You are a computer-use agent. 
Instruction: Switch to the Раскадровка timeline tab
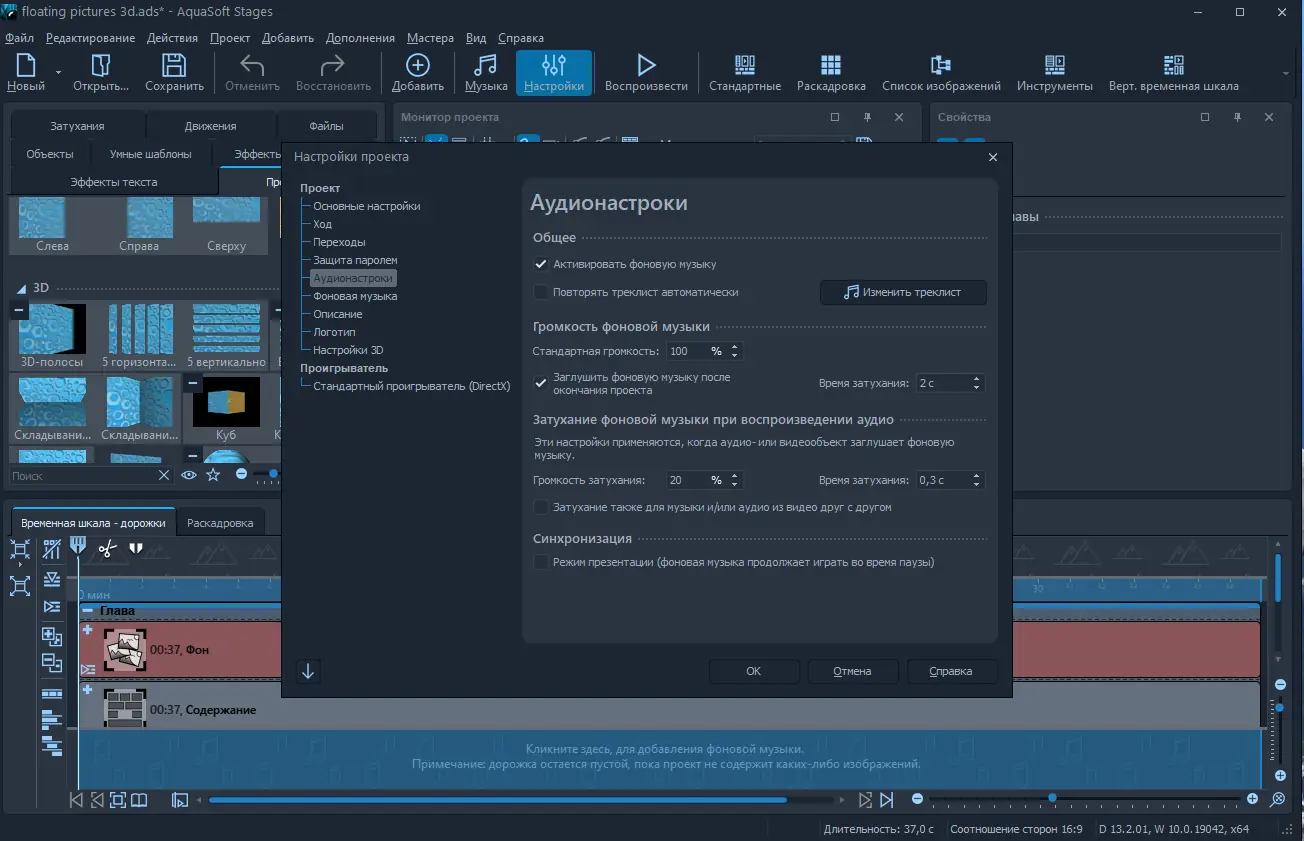[x=220, y=522]
